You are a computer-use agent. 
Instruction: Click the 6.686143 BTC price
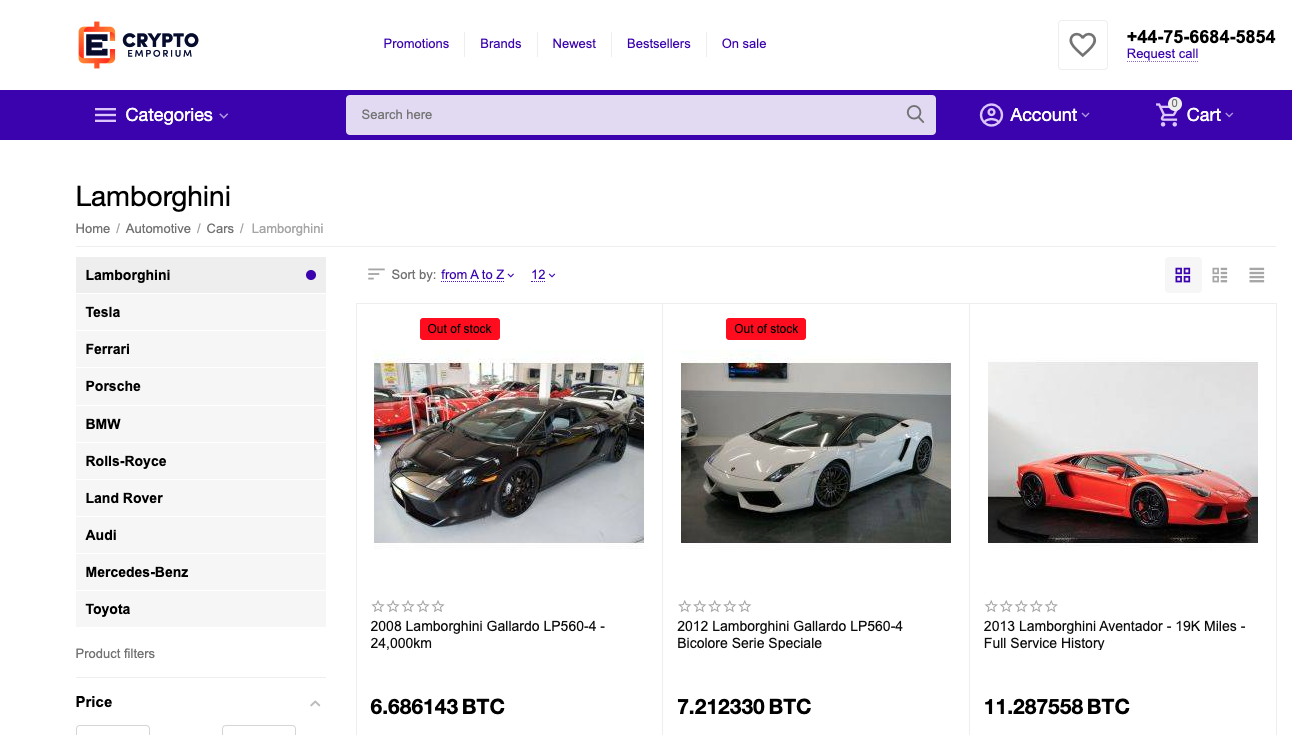coord(437,707)
